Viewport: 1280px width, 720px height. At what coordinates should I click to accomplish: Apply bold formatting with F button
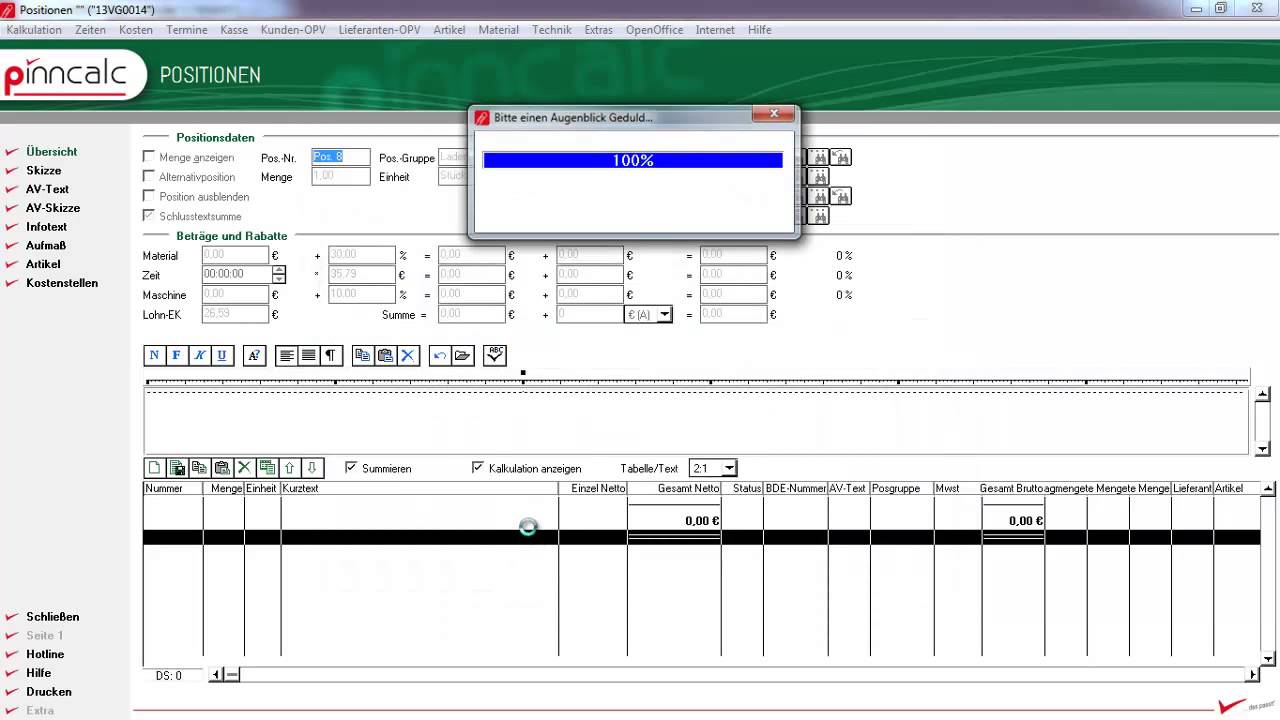(x=177, y=355)
